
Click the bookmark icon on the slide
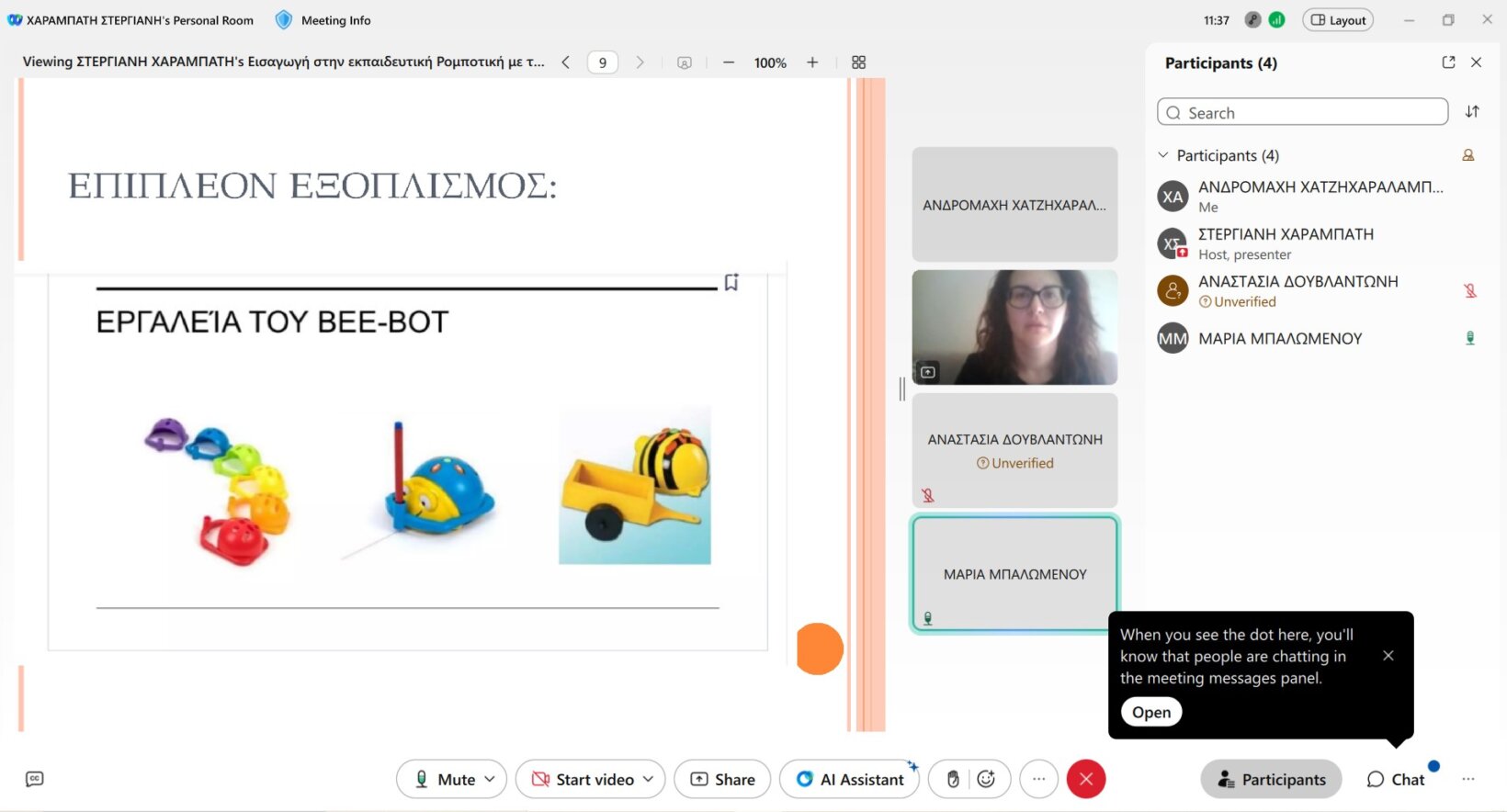coord(731,282)
